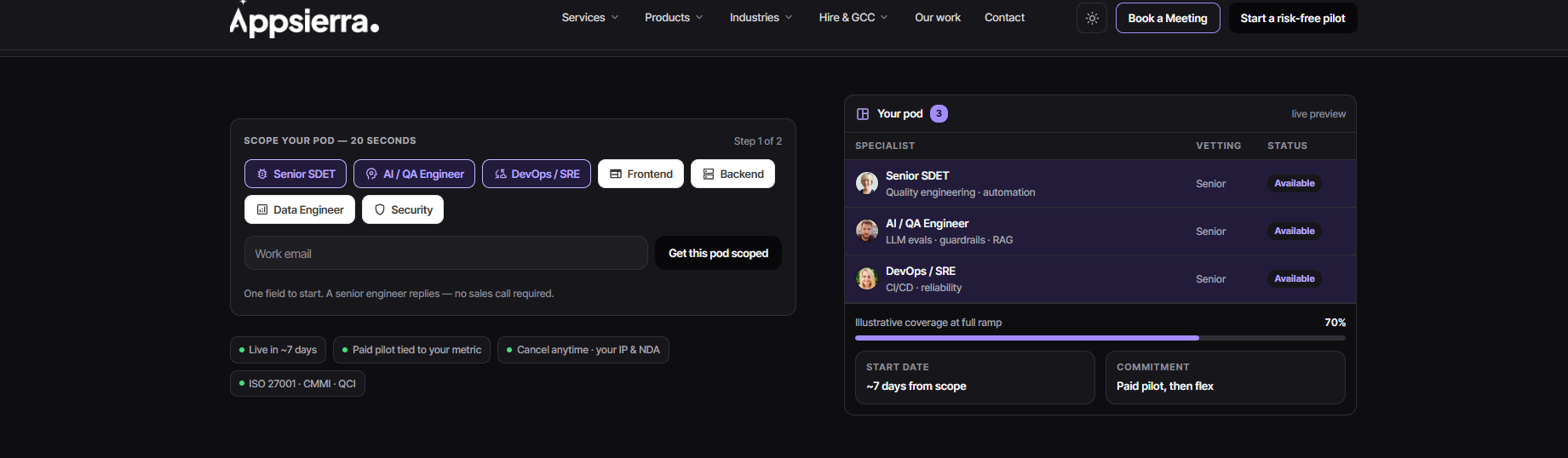Screen dimensions: 1568x458
Task: Click Available status for DevOps / SRE
Action: 1295,278
